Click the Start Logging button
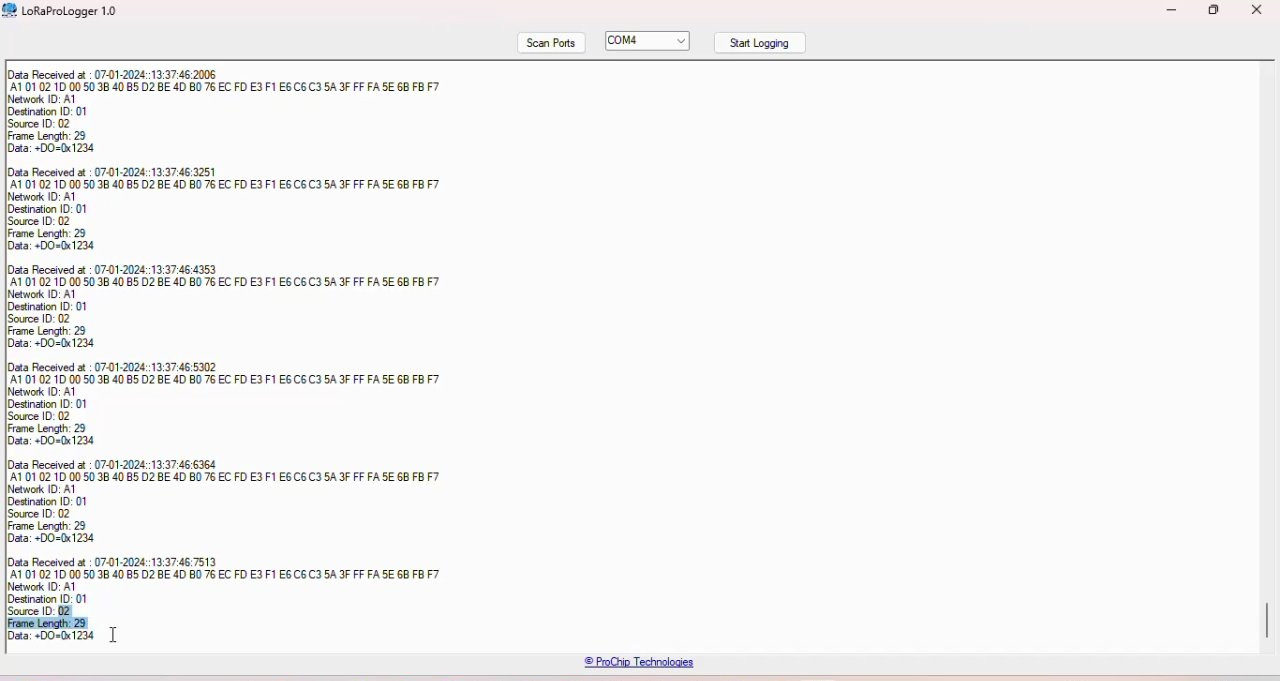 click(760, 44)
